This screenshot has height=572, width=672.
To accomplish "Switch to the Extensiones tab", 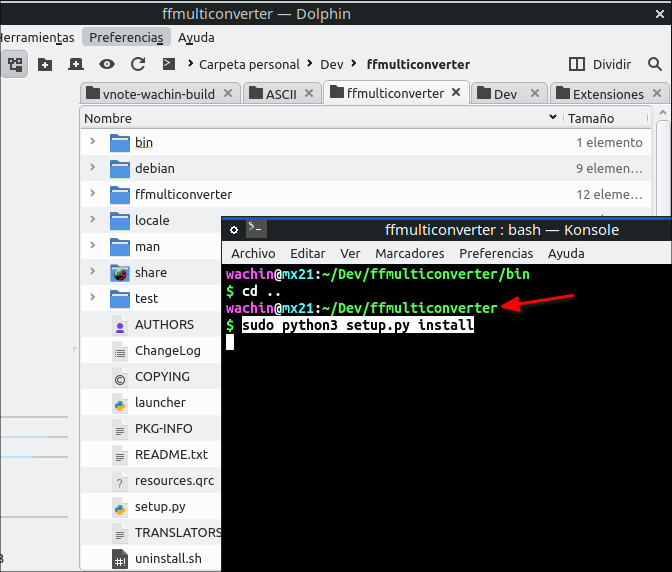I will [608, 93].
